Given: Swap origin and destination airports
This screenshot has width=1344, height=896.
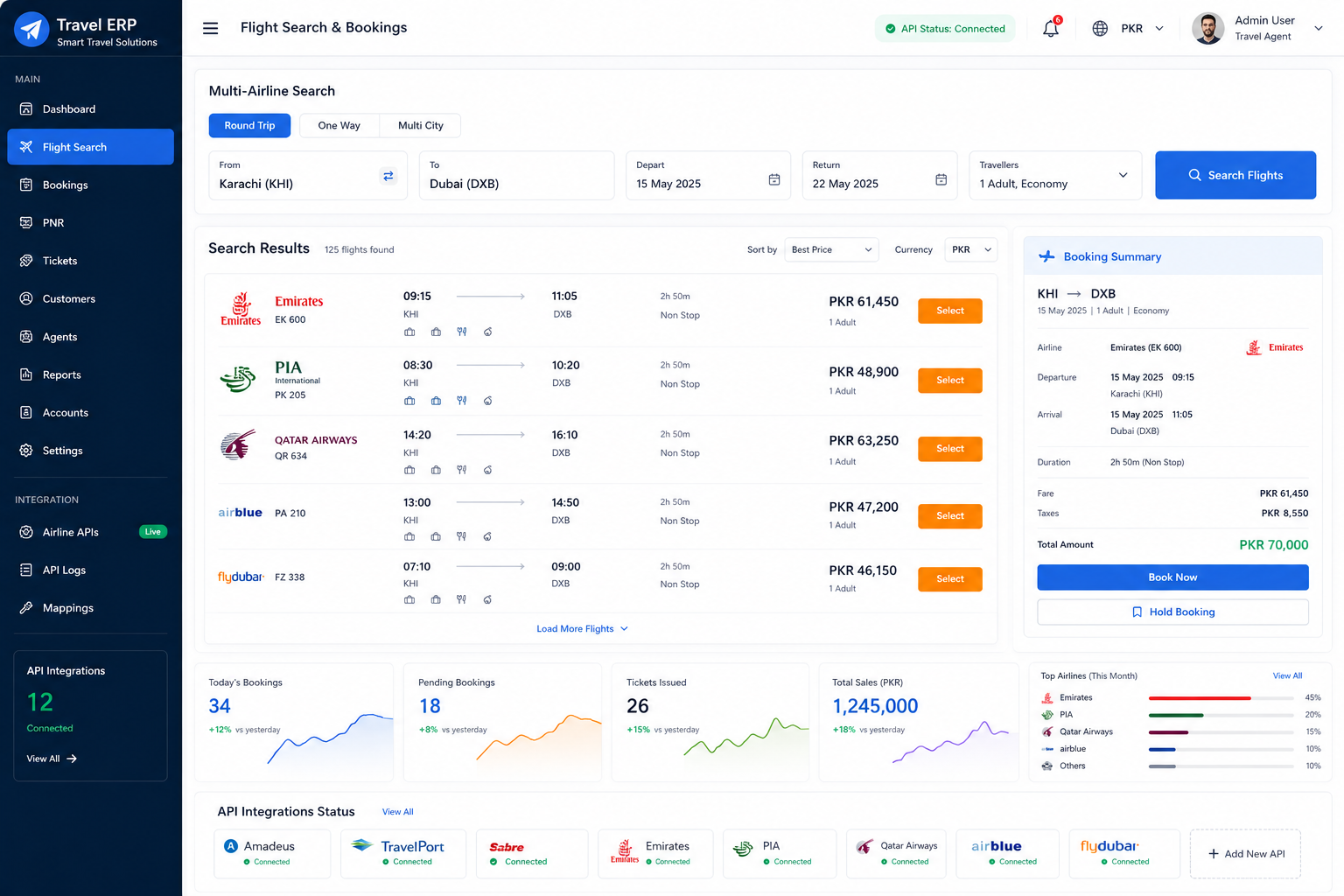Looking at the screenshot, I should pyautogui.click(x=388, y=176).
